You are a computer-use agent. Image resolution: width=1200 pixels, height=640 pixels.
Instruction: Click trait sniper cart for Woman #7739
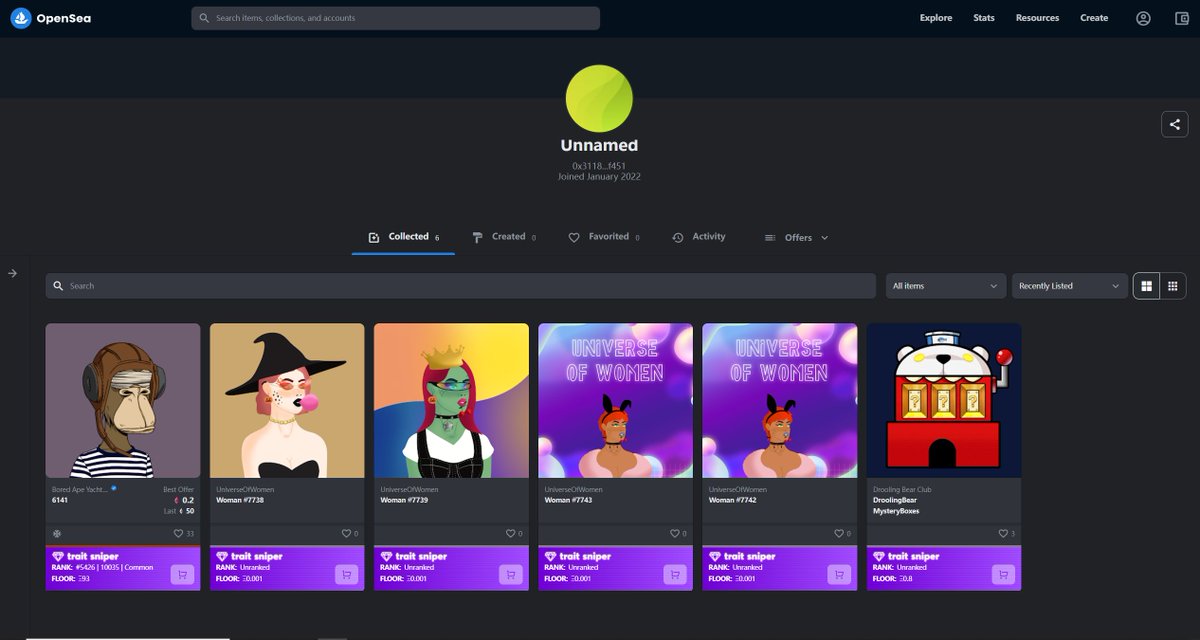[x=510, y=575]
